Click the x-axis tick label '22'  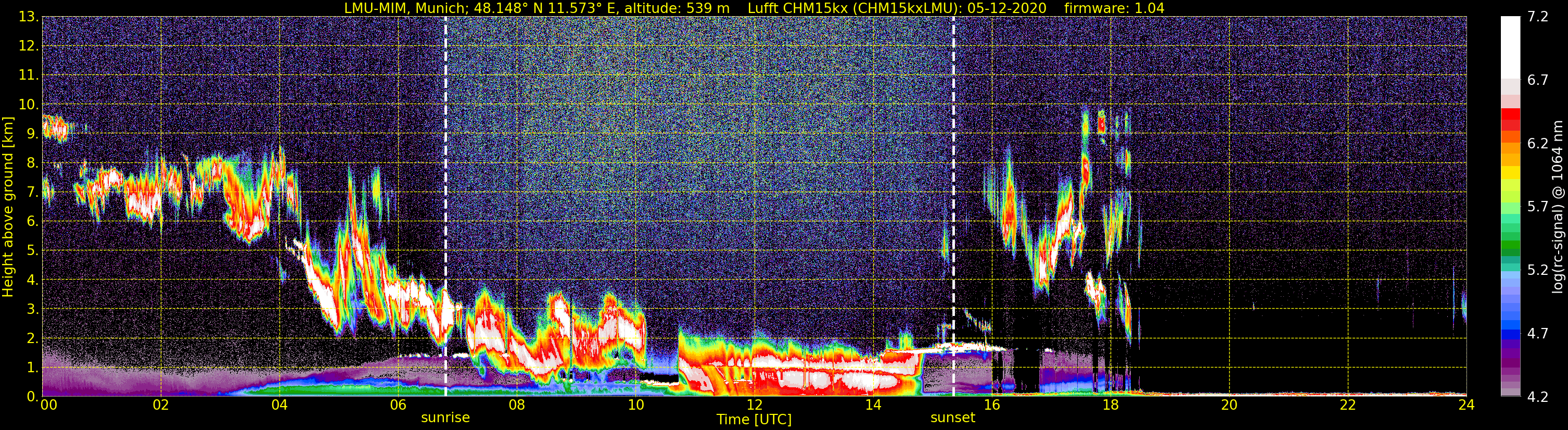[1348, 406]
